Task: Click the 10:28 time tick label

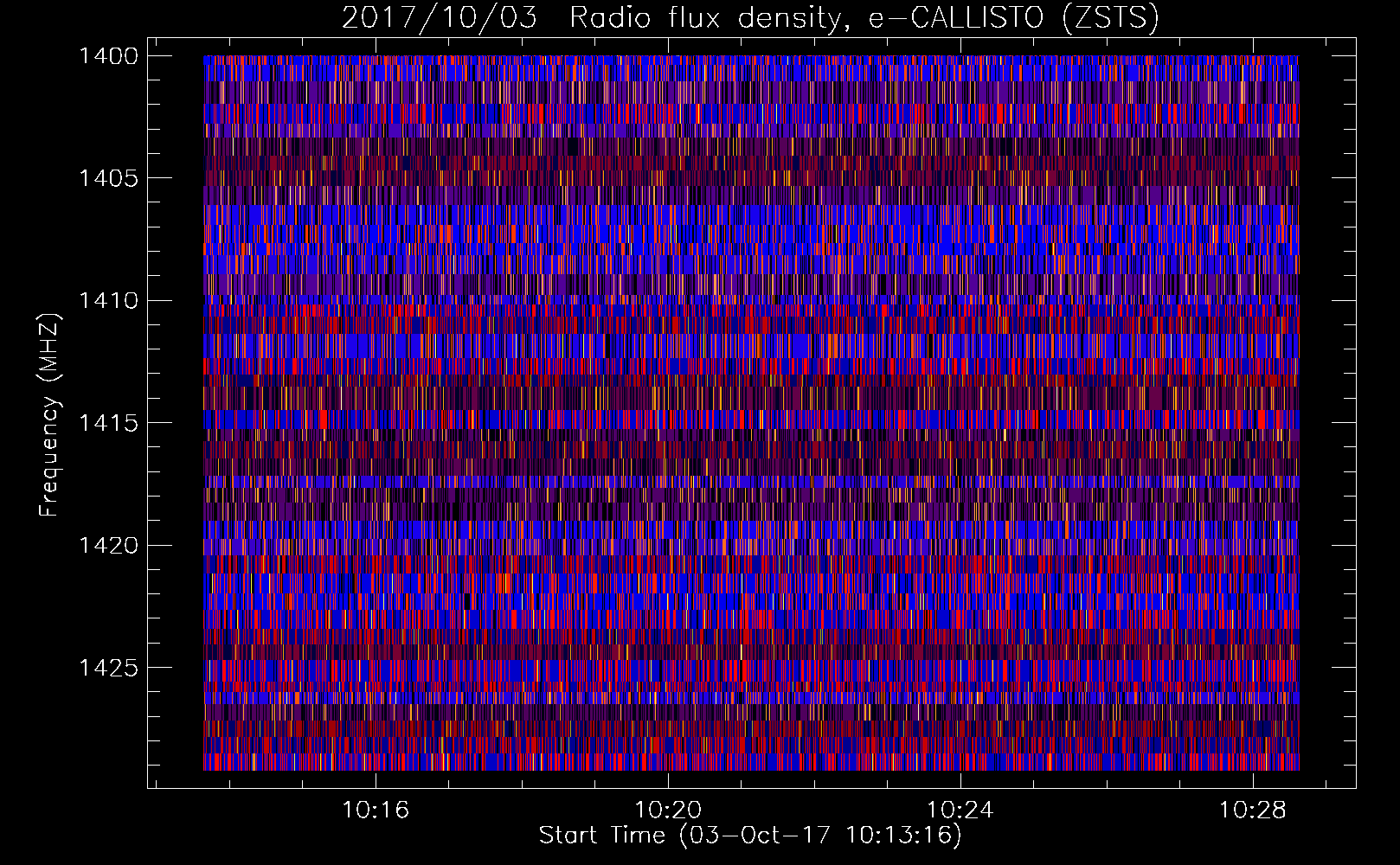Action: point(1253,811)
